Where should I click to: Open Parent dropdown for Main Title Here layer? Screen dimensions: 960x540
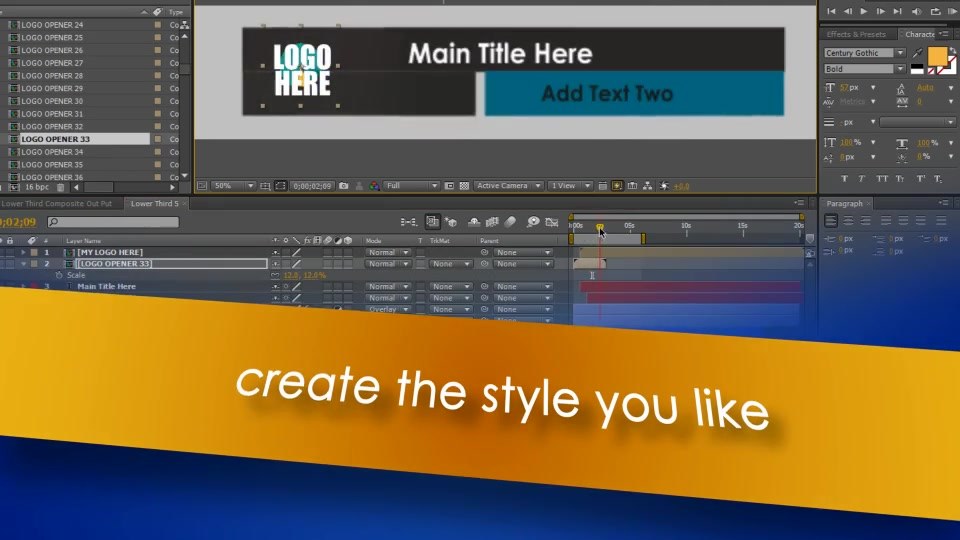pyautogui.click(x=523, y=287)
